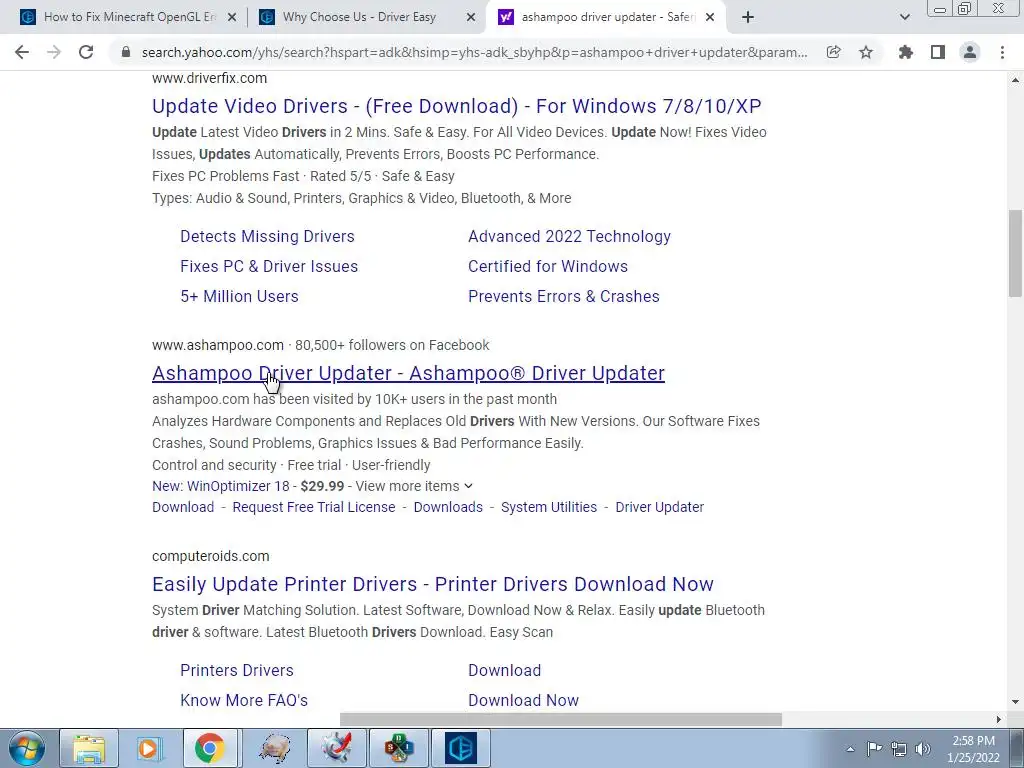Click Download Now link

[523, 701]
